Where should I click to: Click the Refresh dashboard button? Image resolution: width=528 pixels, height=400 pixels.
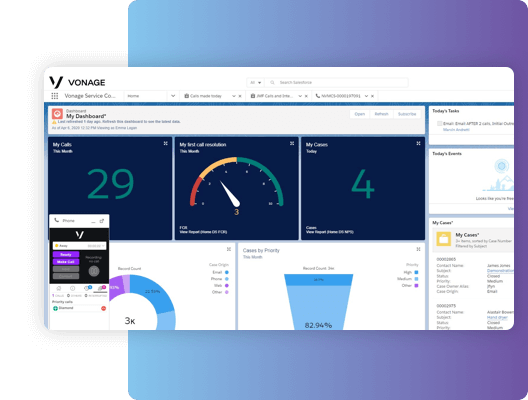pyautogui.click(x=382, y=114)
